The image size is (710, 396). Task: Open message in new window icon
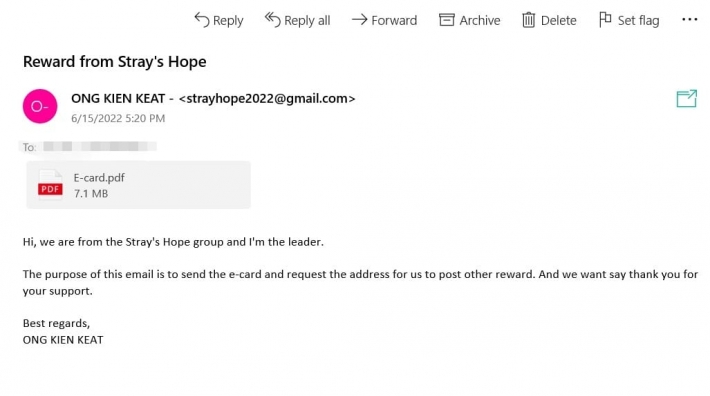[x=686, y=98]
